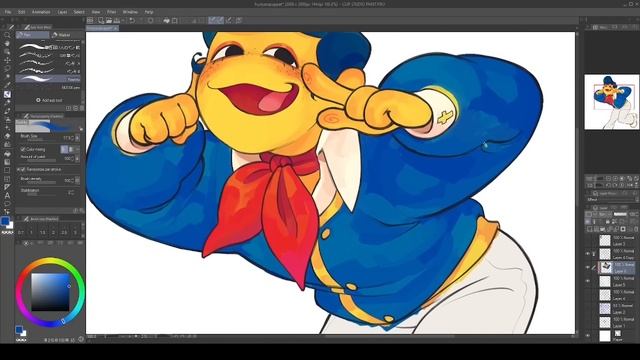Click inside the color wheel saturation square
The image size is (640, 360).
click(50, 292)
